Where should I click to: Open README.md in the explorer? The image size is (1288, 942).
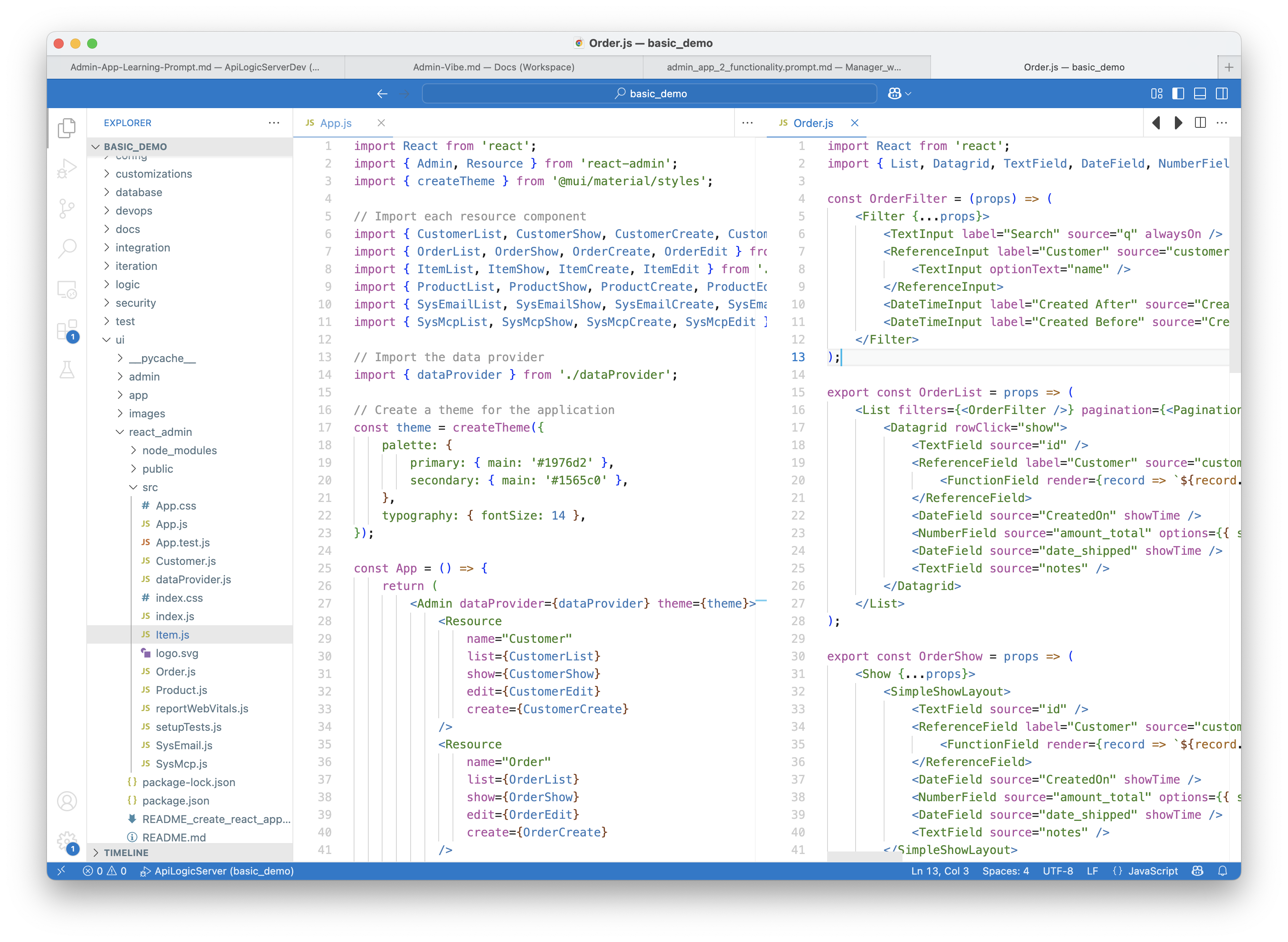click(x=190, y=837)
